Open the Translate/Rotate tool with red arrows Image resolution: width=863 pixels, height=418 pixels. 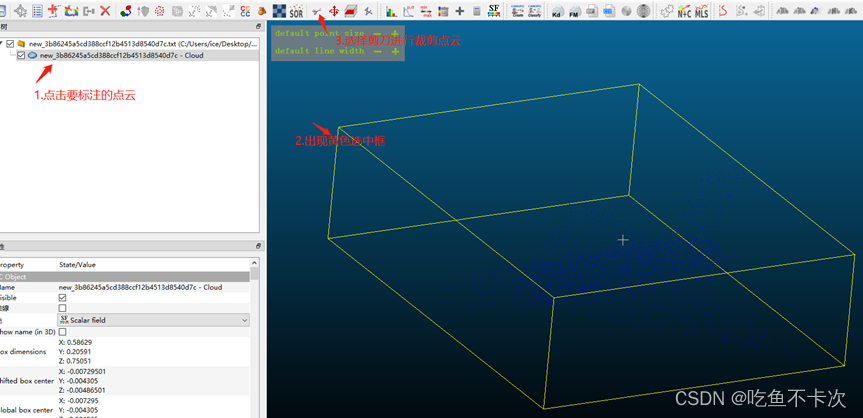pos(334,10)
